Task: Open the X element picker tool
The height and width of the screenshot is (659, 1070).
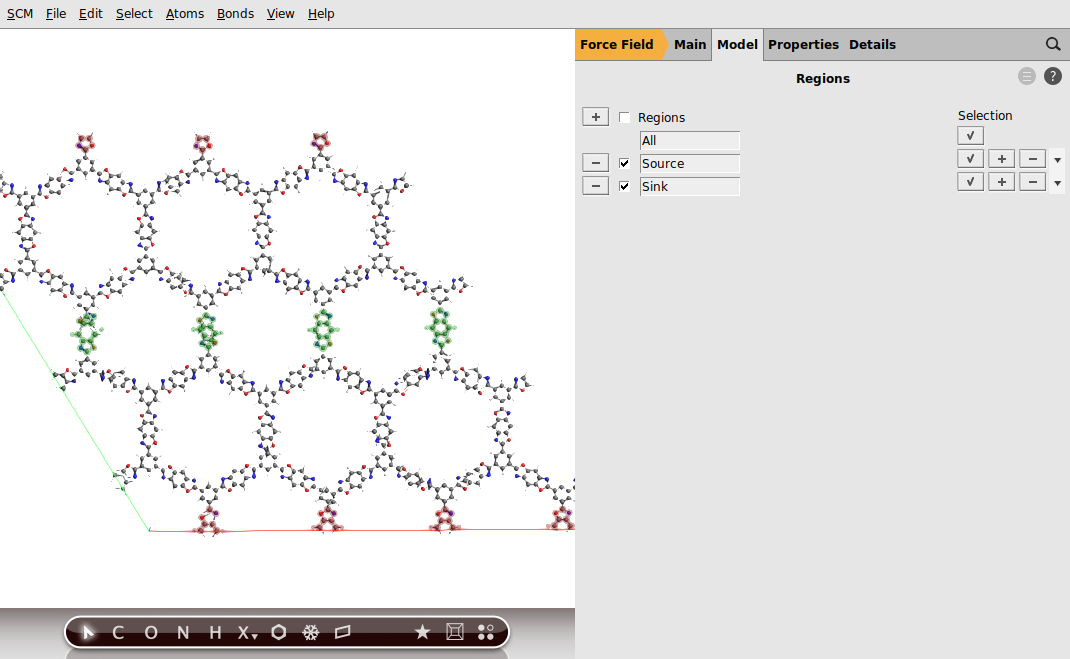Action: [x=247, y=632]
